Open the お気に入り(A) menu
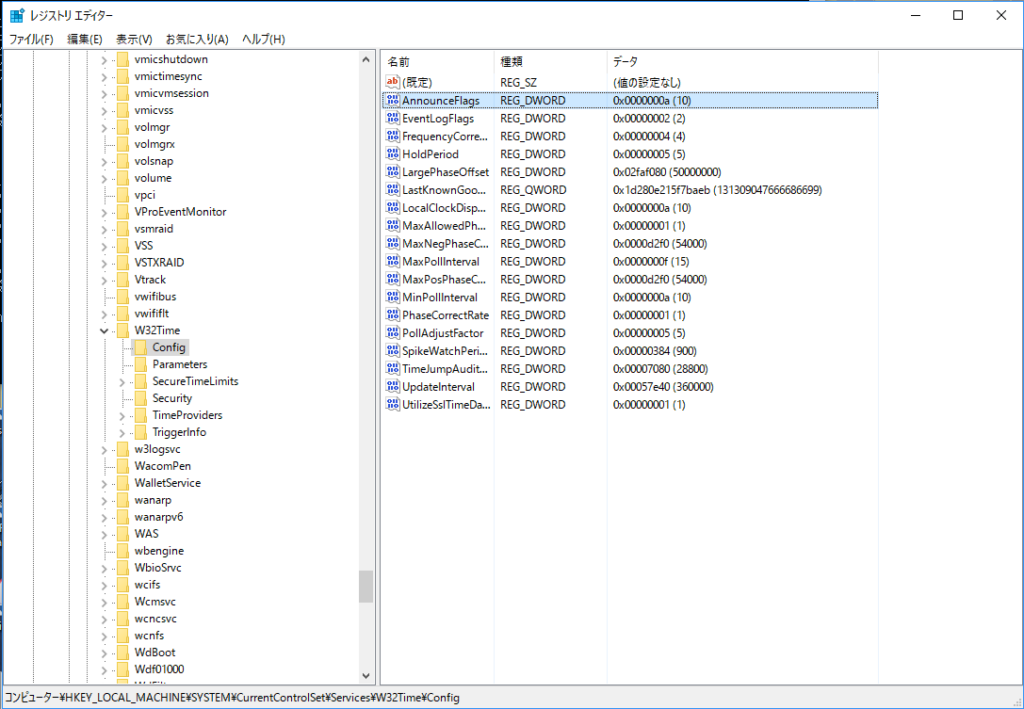 point(199,38)
